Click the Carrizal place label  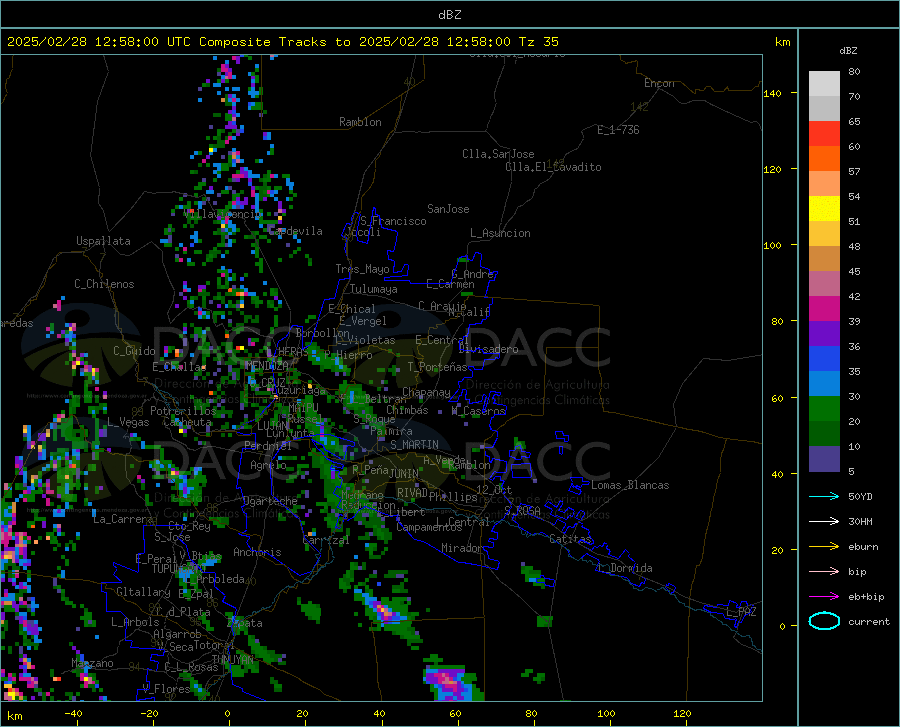(x=326, y=540)
